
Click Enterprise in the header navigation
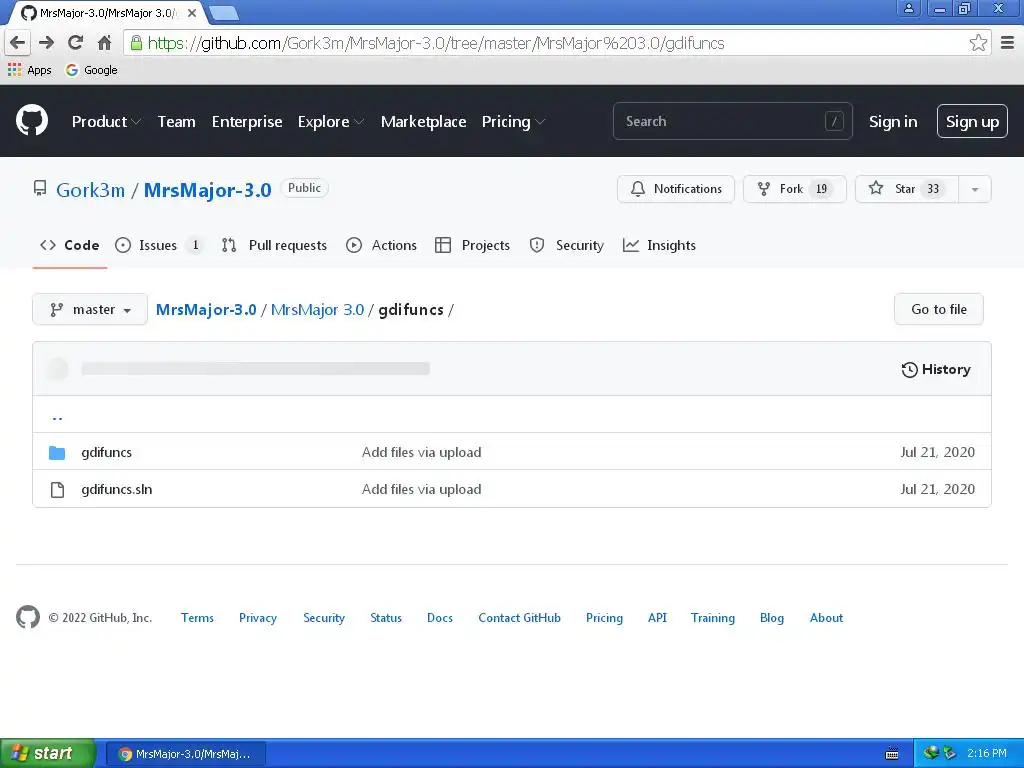coord(247,121)
